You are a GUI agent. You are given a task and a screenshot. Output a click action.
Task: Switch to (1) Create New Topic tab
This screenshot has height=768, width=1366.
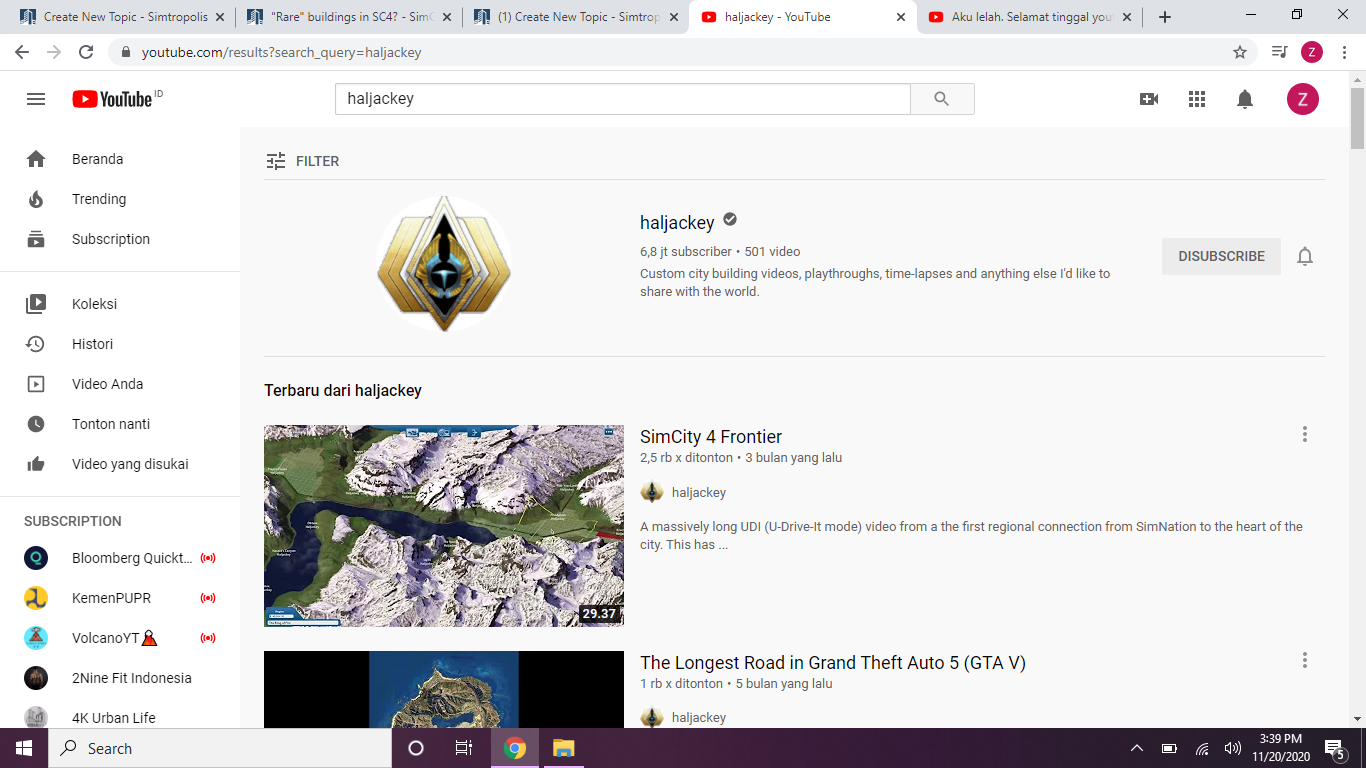click(x=576, y=17)
